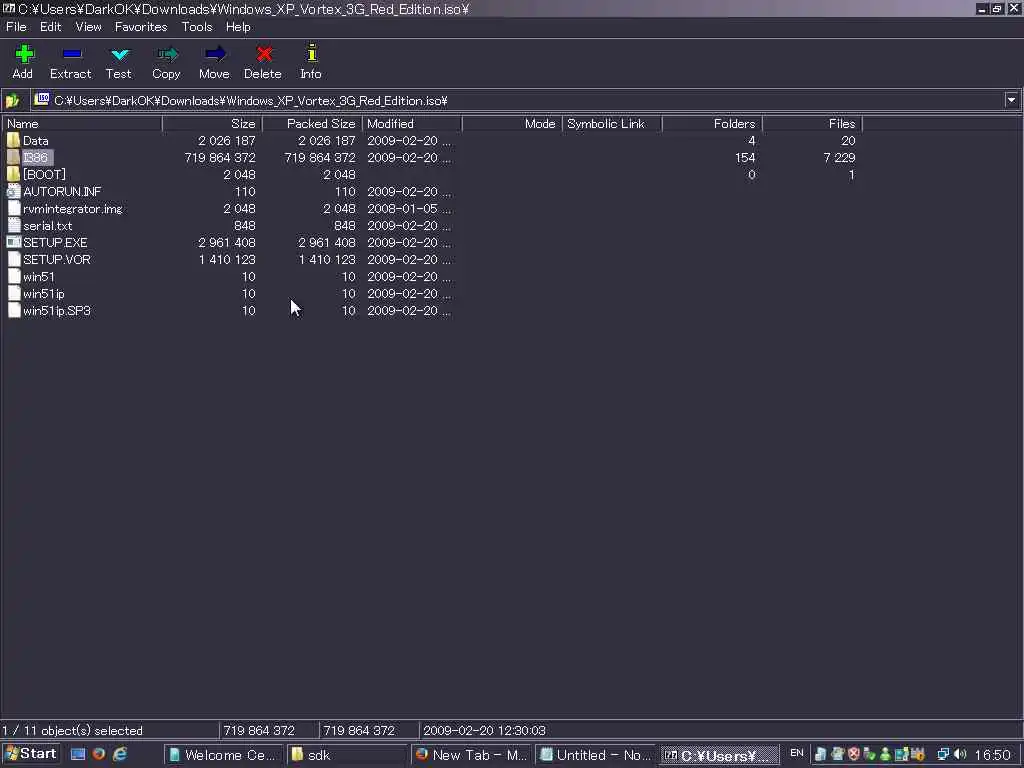The image size is (1024, 768).
Task: Open the Tools menu
Action: tap(197, 27)
